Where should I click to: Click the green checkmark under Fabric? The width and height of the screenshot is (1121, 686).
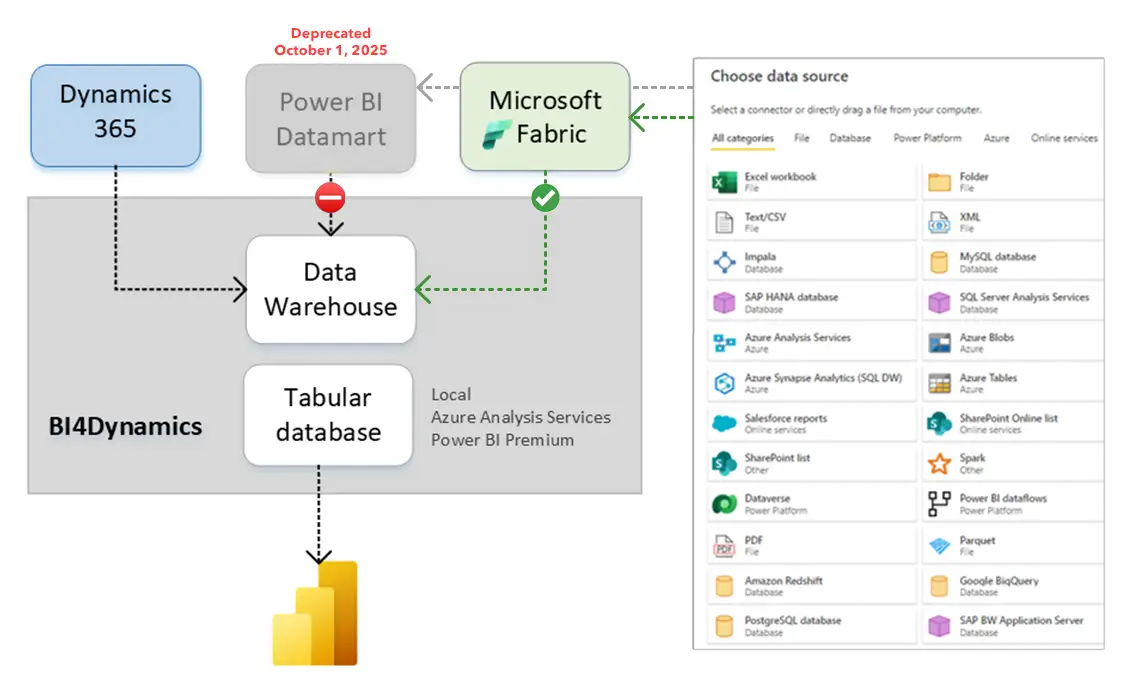coord(545,198)
